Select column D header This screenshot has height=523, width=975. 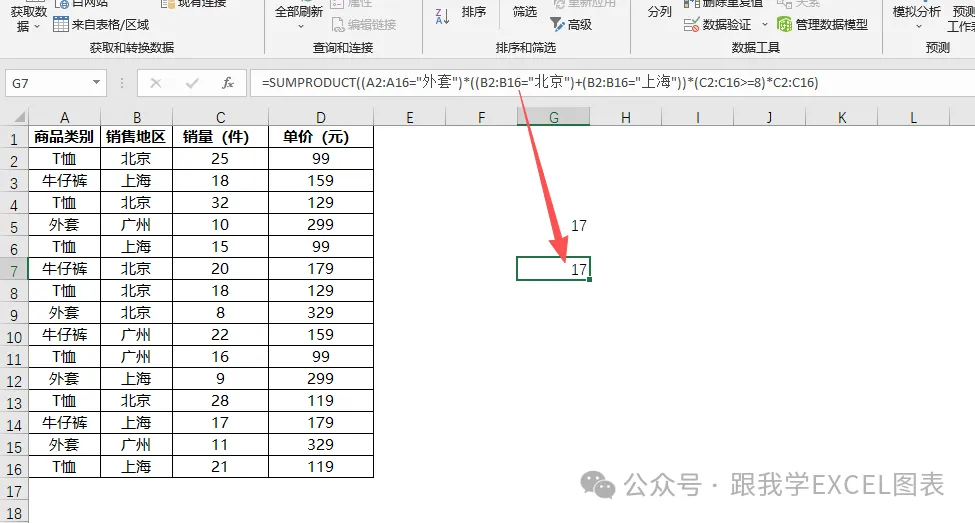click(321, 117)
